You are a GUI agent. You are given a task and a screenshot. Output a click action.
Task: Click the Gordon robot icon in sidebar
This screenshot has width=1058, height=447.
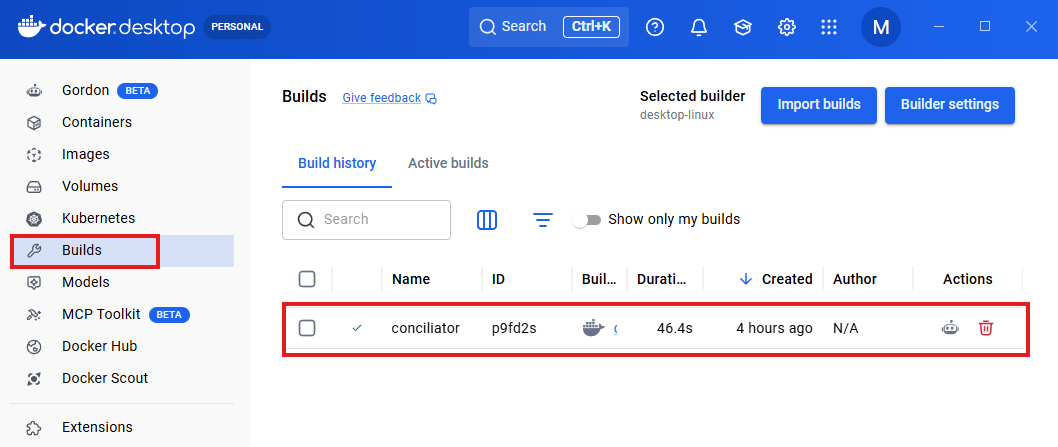pos(34,90)
